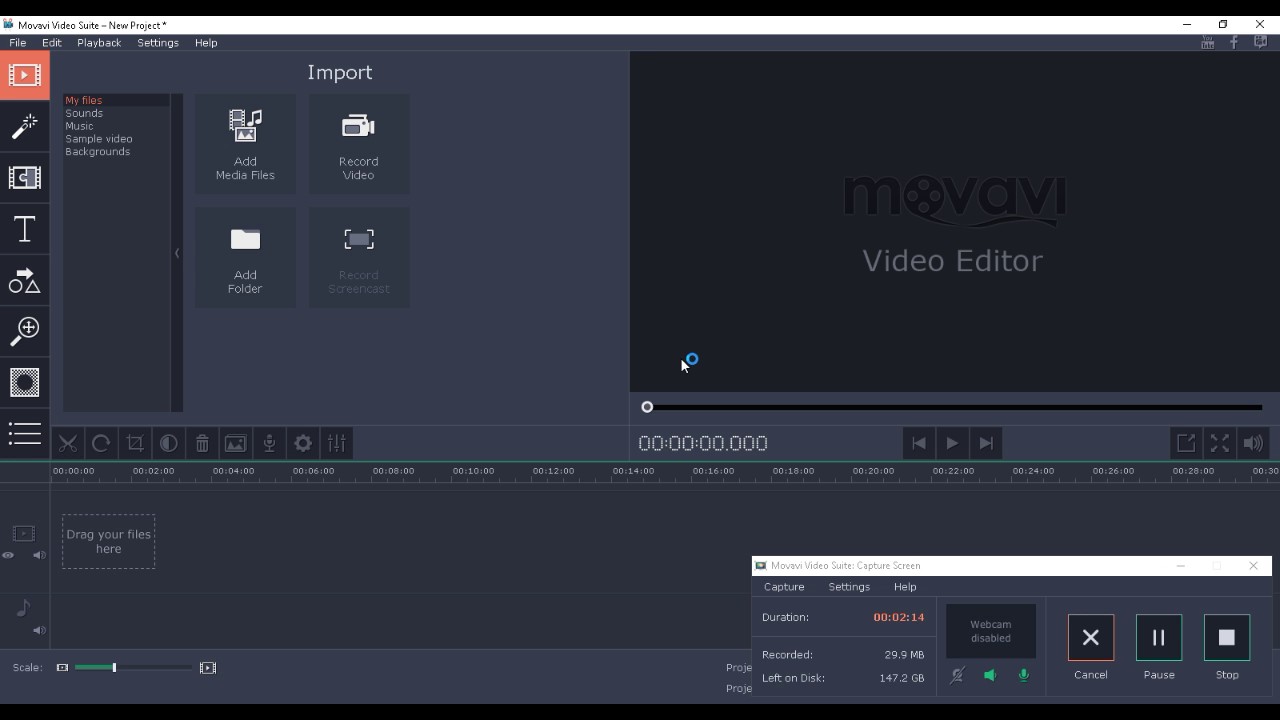Viewport: 1280px width, 720px height.
Task: Click the Webcam disabled preview box
Action: (x=991, y=631)
